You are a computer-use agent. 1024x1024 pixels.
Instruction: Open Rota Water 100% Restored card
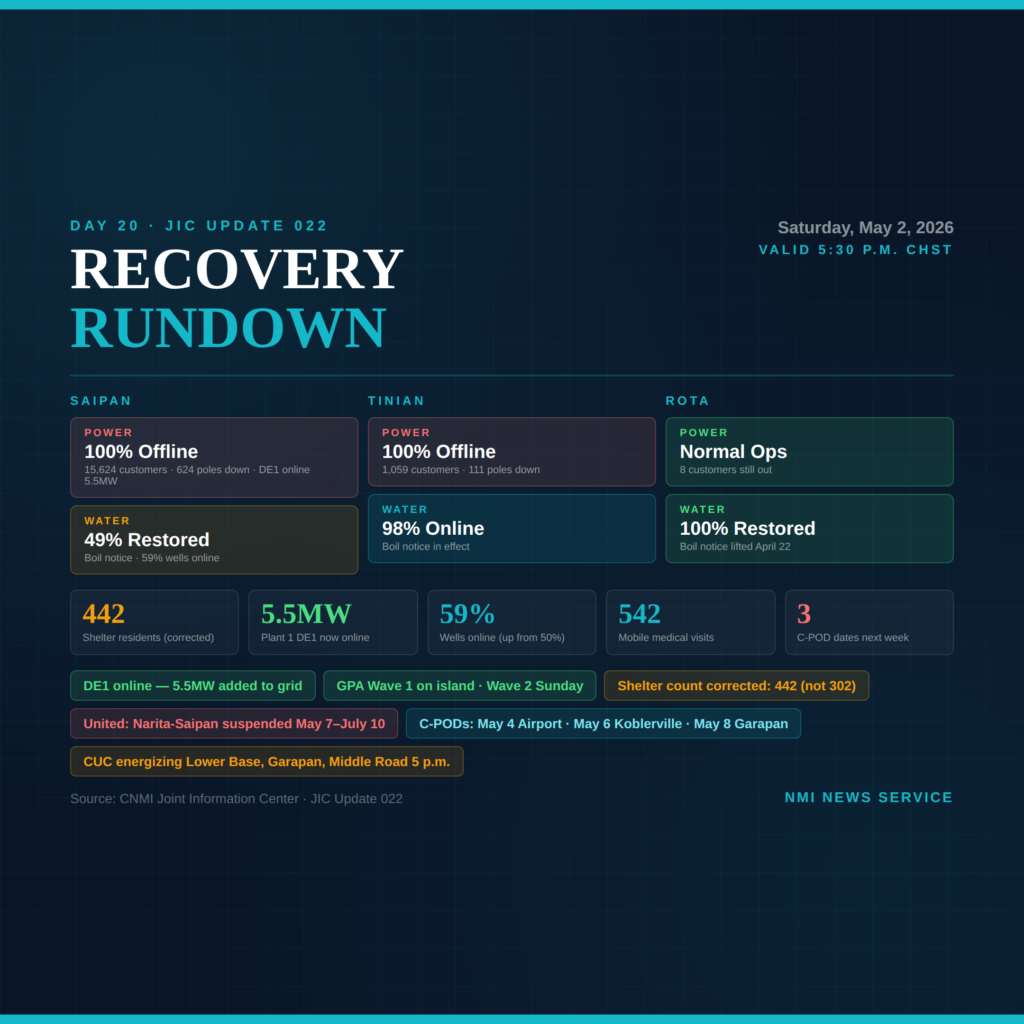click(809, 528)
